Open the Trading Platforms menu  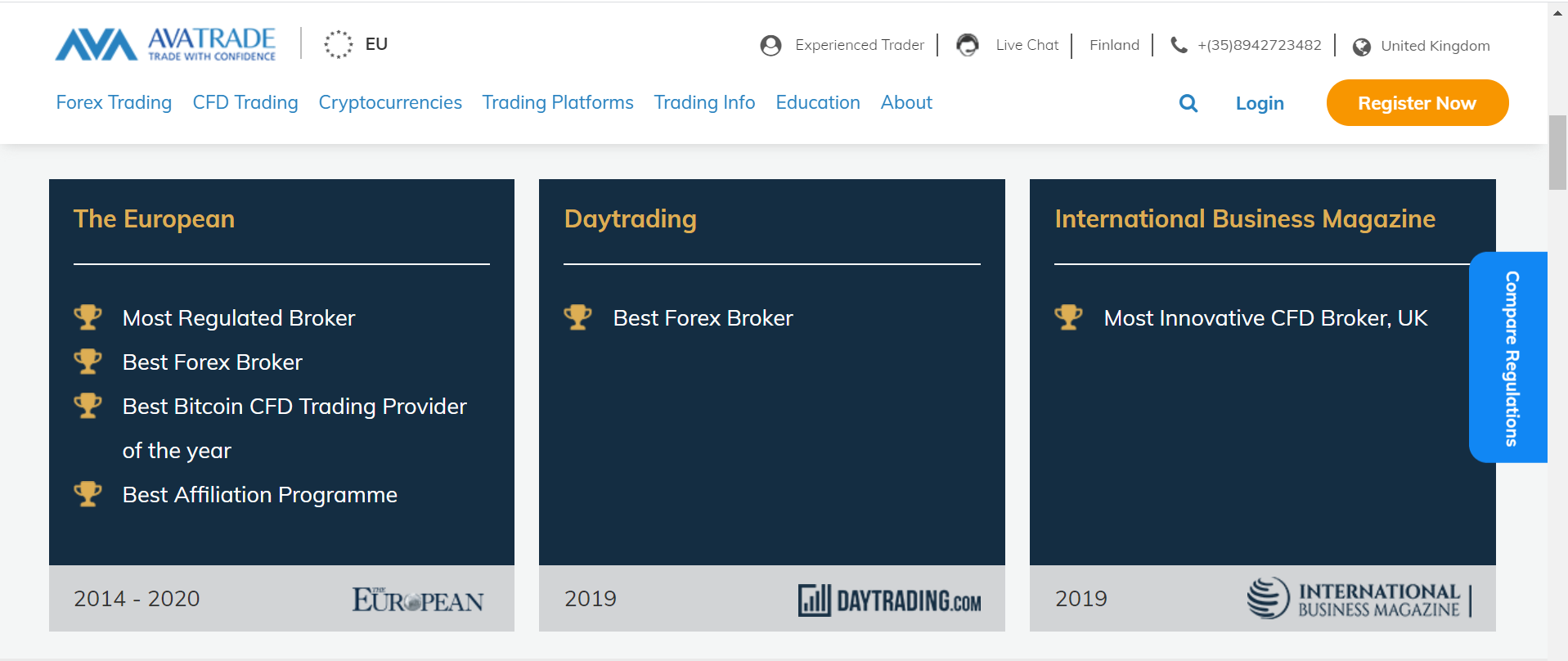pos(558,102)
